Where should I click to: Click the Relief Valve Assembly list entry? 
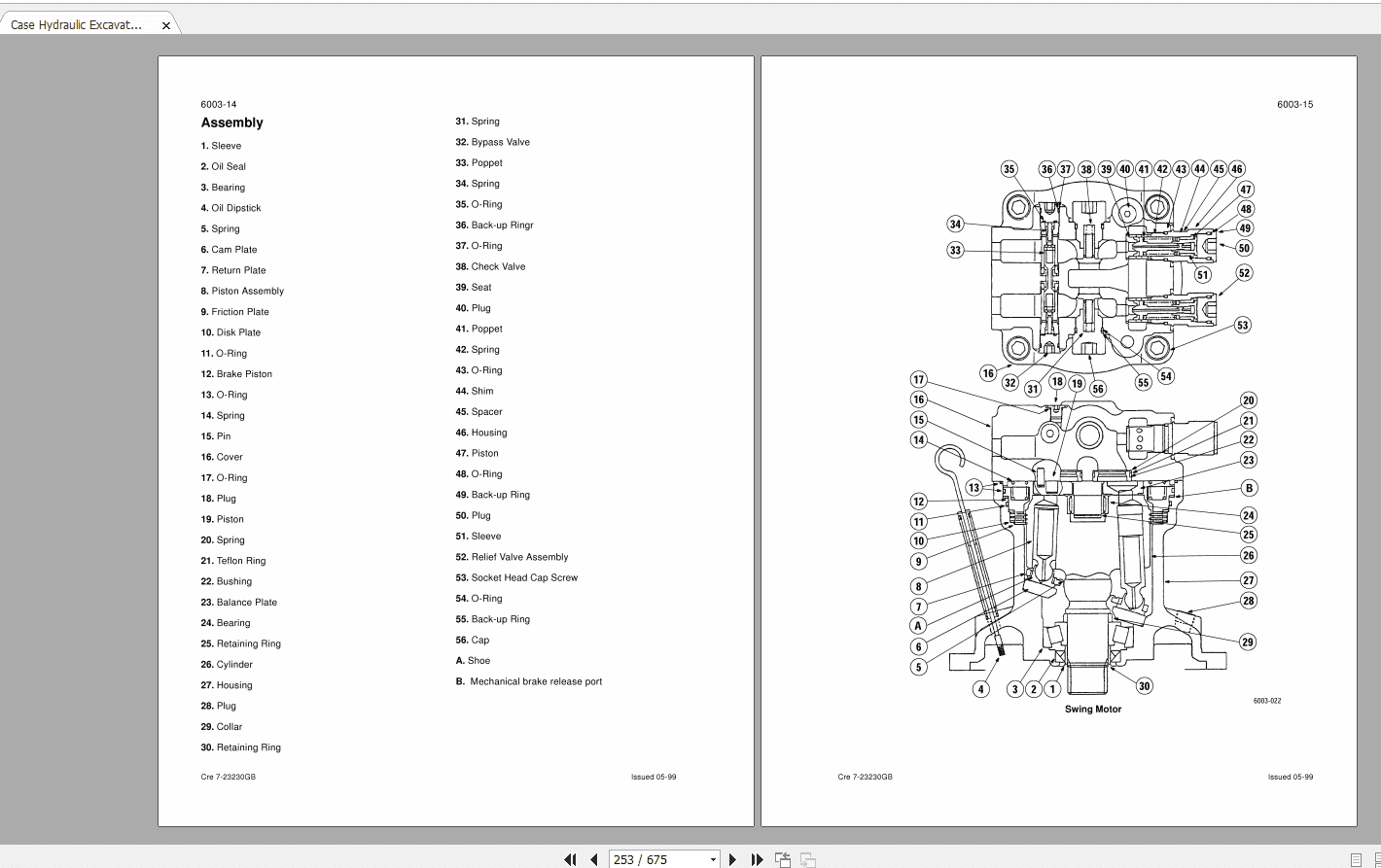(512, 557)
